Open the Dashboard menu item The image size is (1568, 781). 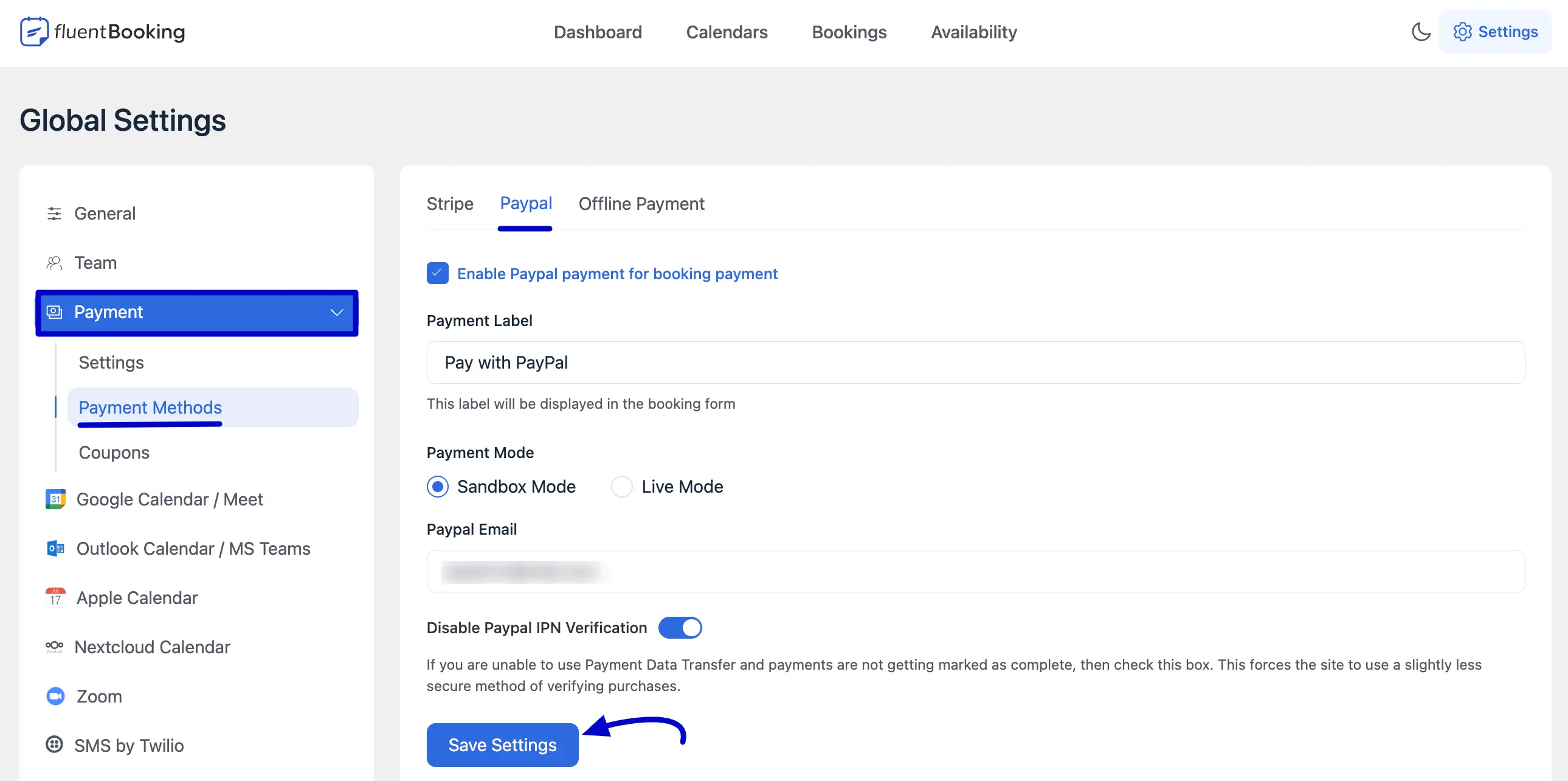point(597,32)
